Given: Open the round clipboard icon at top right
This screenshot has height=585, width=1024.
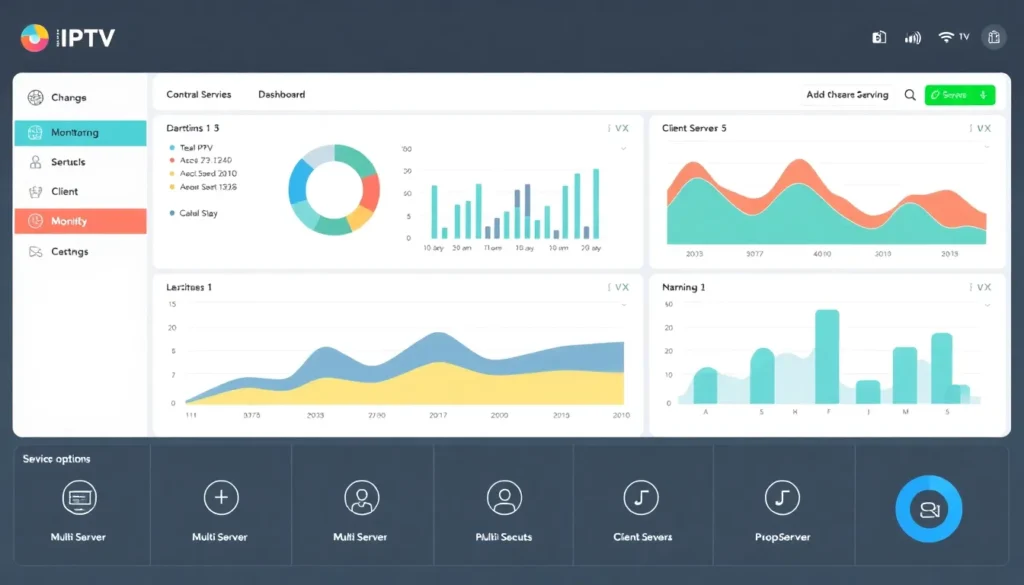Looking at the screenshot, I should click(x=993, y=38).
